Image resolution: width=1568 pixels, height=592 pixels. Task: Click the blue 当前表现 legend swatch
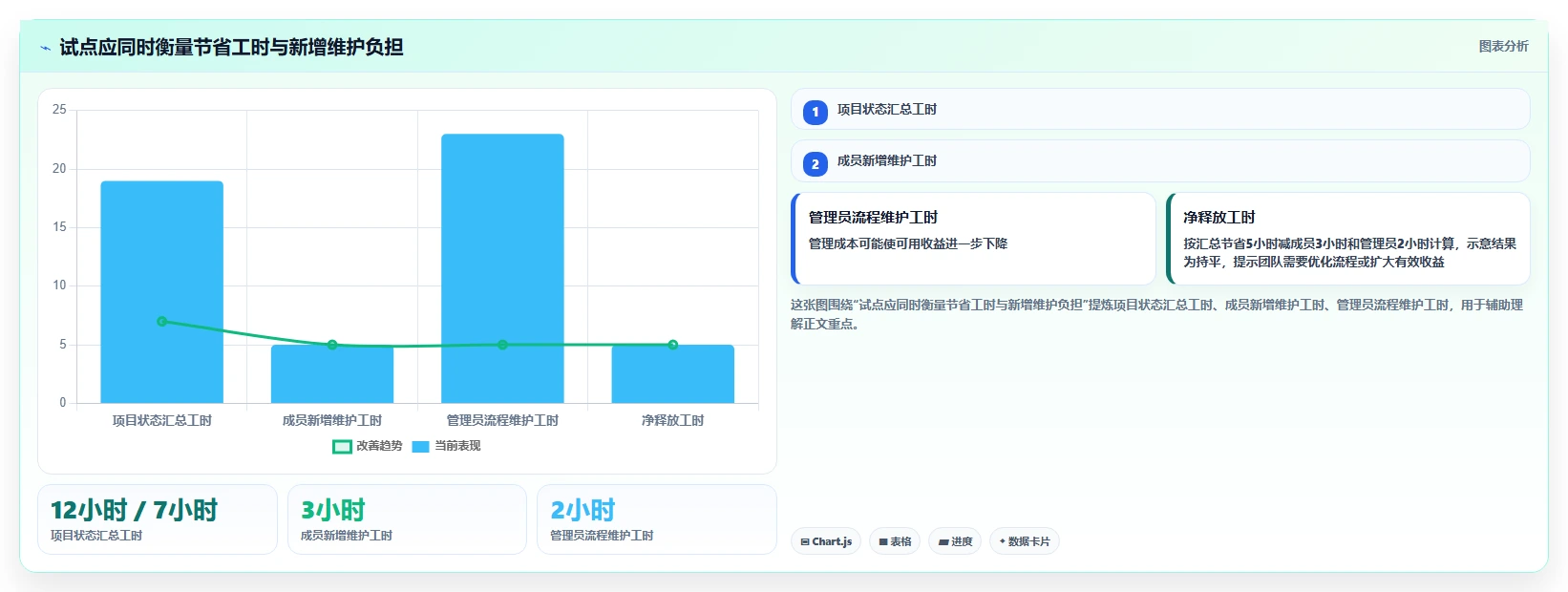[420, 446]
